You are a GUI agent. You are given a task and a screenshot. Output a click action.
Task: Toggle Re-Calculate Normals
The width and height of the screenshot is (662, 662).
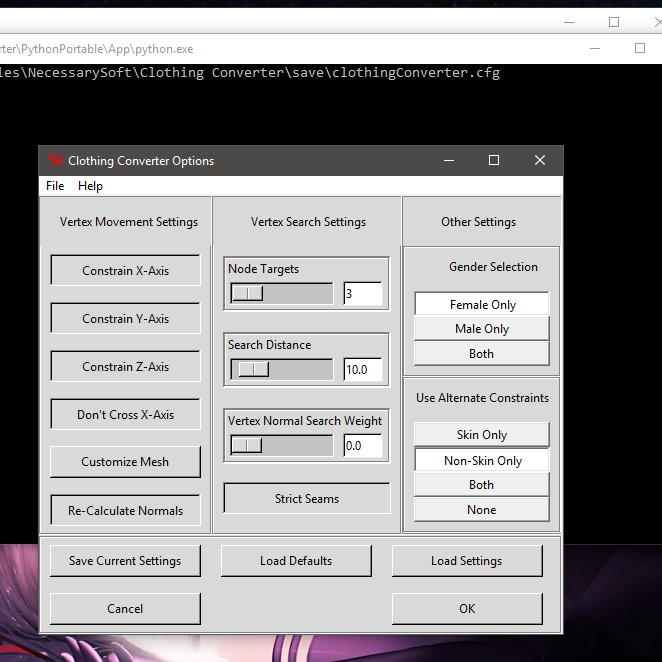click(125, 511)
